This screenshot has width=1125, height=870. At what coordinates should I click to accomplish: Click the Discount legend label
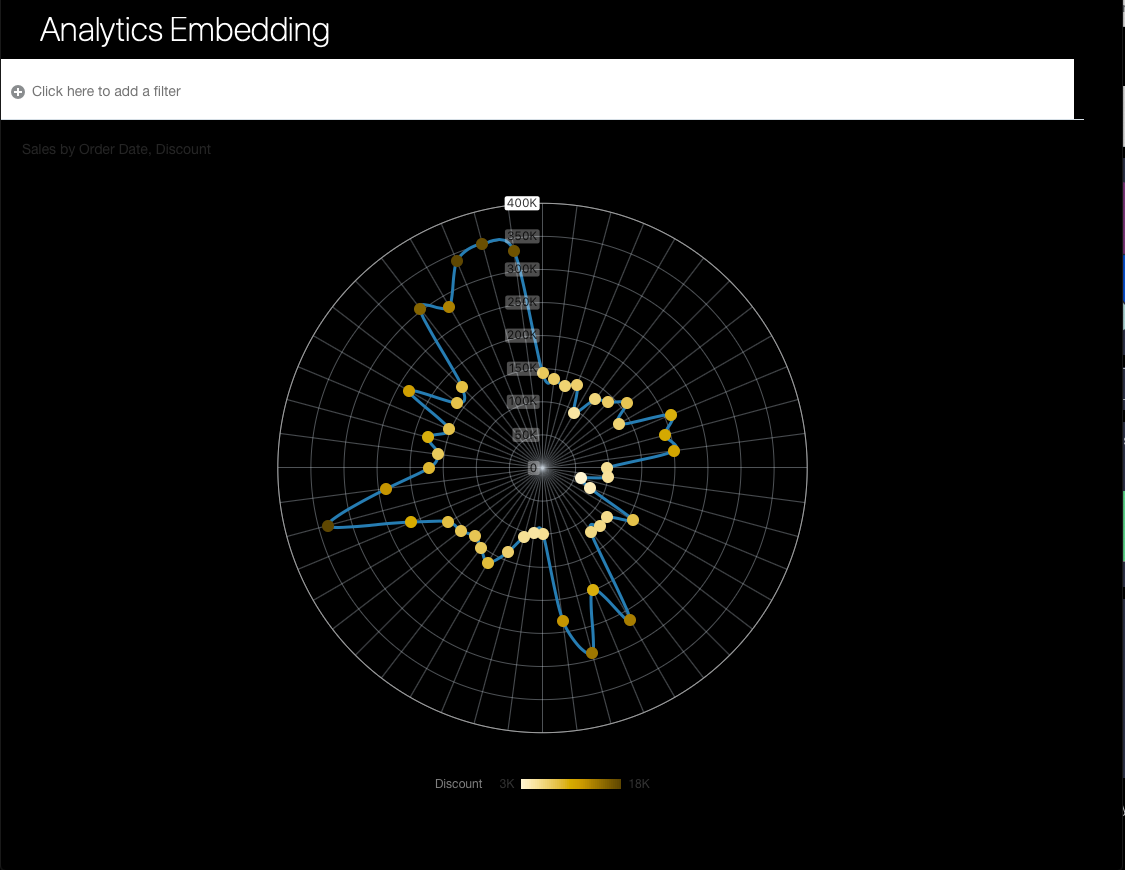[x=458, y=784]
